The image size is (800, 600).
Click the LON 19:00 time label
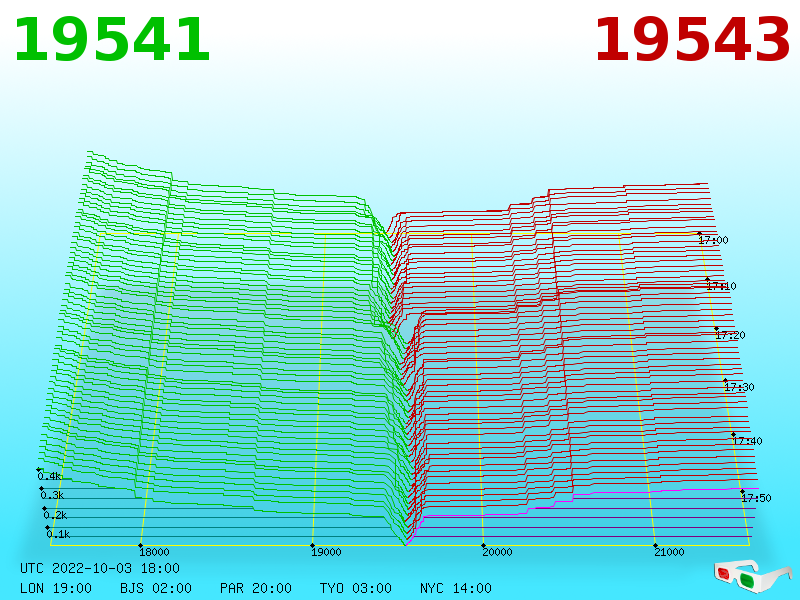pos(56,588)
